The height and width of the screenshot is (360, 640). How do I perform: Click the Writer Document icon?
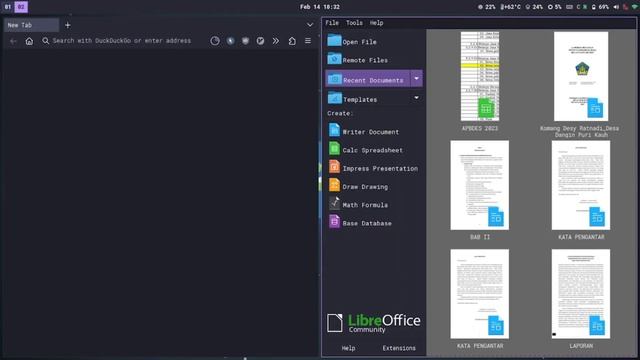[334, 130]
